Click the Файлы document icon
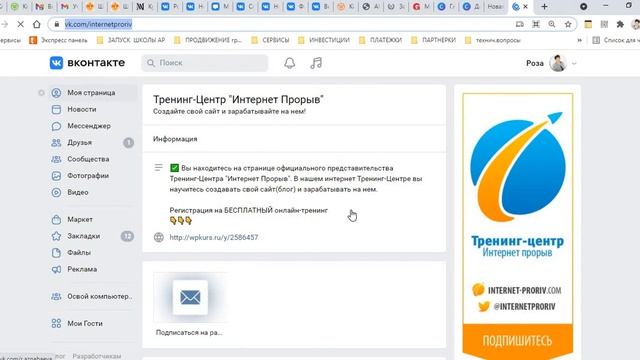This screenshot has height=360, width=640. click(56, 253)
